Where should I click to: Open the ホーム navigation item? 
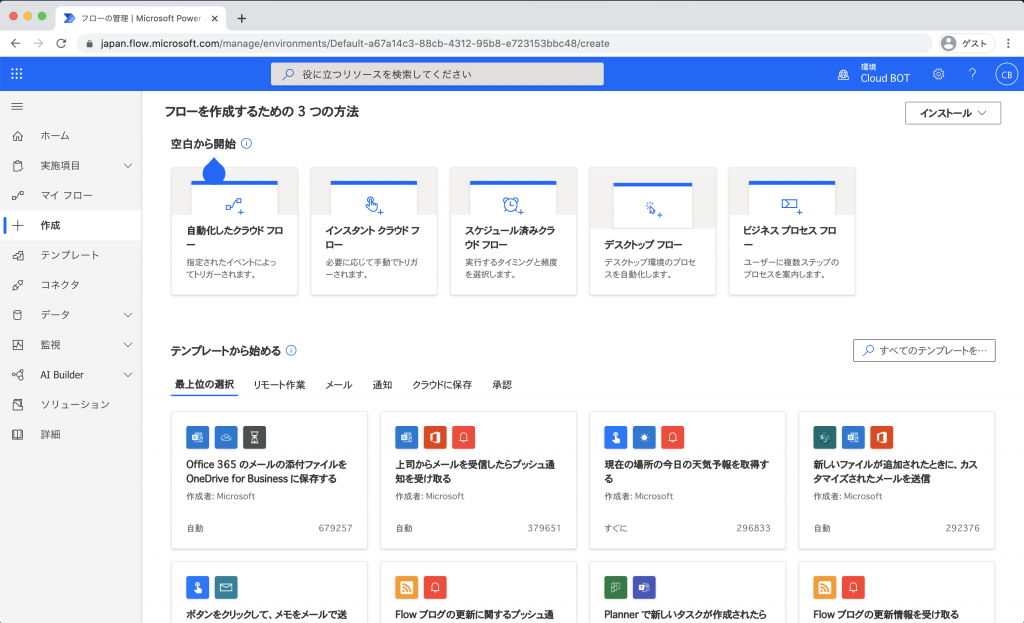click(x=71, y=136)
